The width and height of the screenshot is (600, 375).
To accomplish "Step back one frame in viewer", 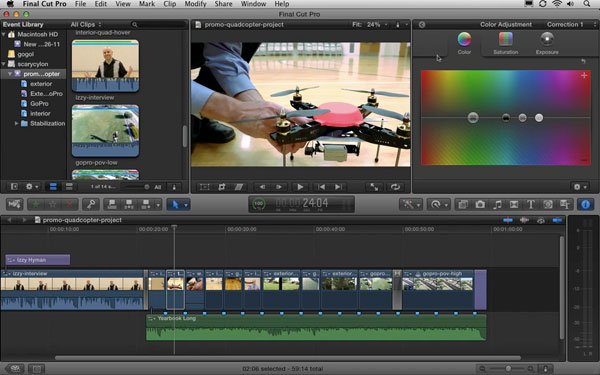I will (x=262, y=187).
